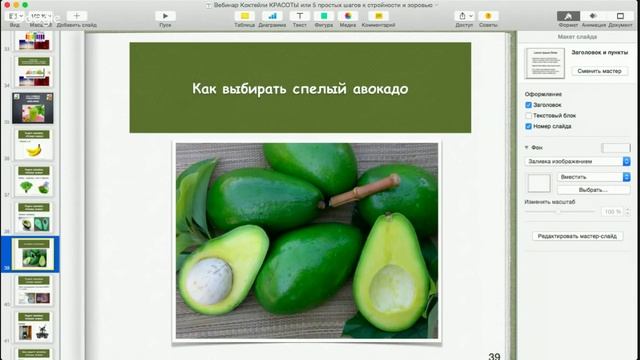Viewport: 640px width, 360px height.
Task: Select slide 33 thumbnail in navigator
Action: 34,41
